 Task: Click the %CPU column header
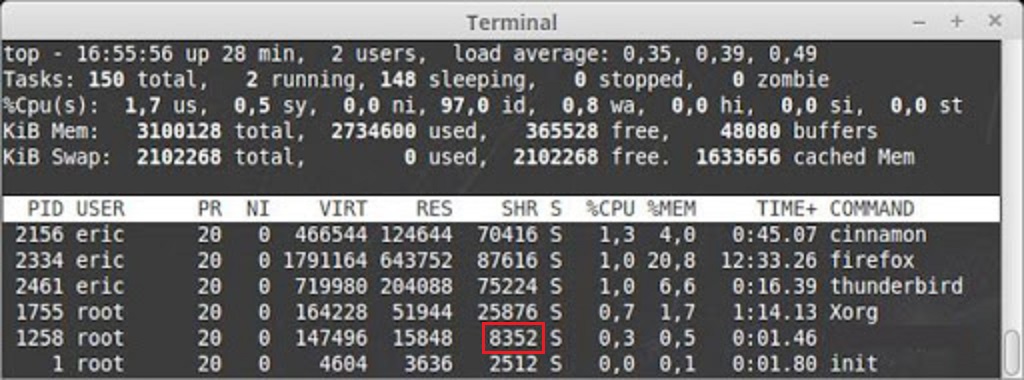click(610, 209)
